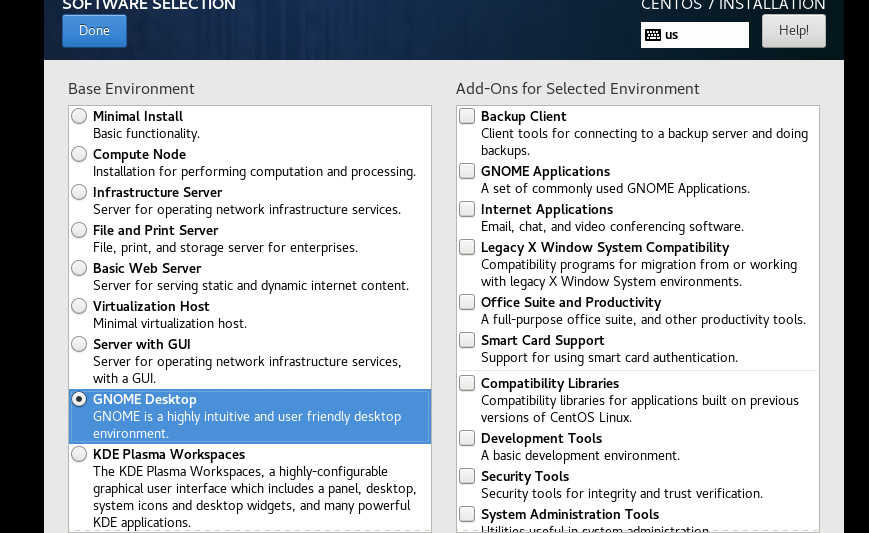Choose the Compute Node environment
Viewport: 869px width, 533px height.
79,155
